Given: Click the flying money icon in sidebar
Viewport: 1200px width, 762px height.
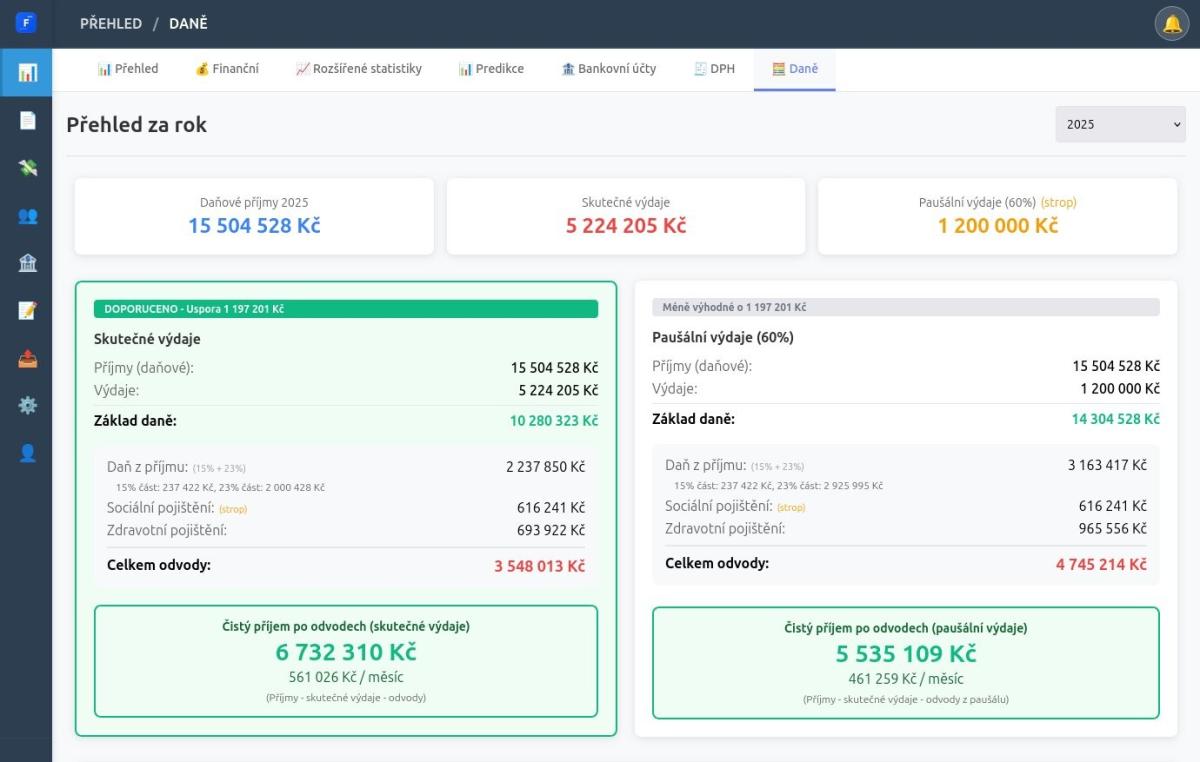Looking at the screenshot, I should click(27, 168).
